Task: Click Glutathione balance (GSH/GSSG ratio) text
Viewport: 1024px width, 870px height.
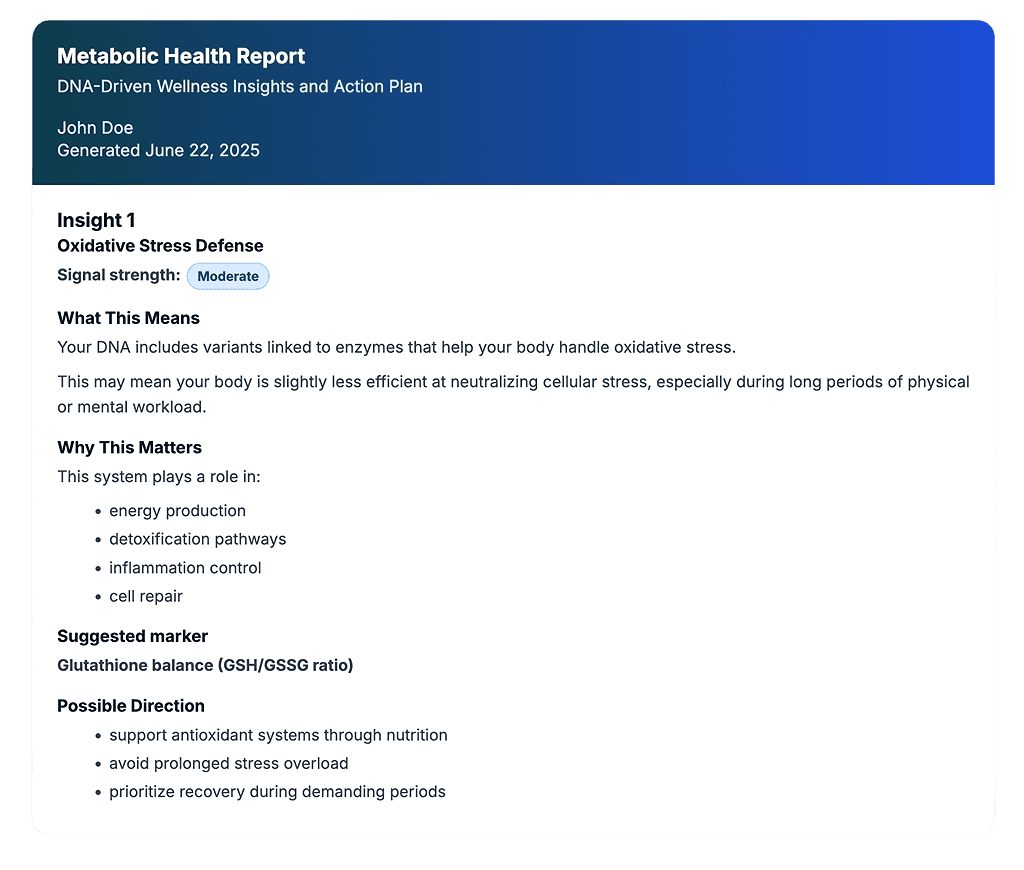Action: pos(205,666)
